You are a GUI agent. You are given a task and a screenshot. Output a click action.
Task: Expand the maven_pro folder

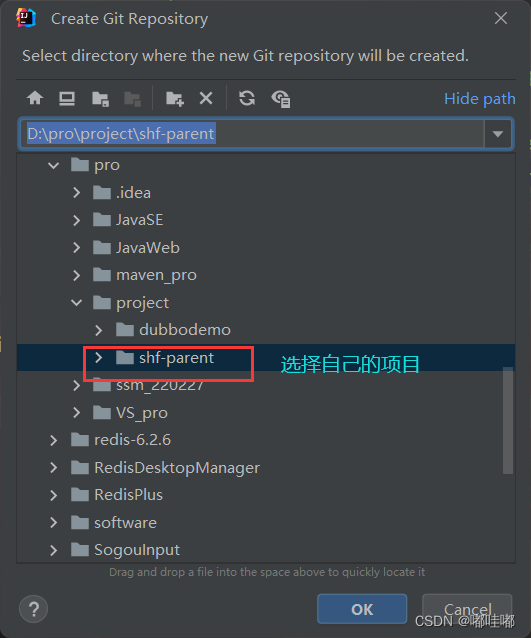point(76,275)
